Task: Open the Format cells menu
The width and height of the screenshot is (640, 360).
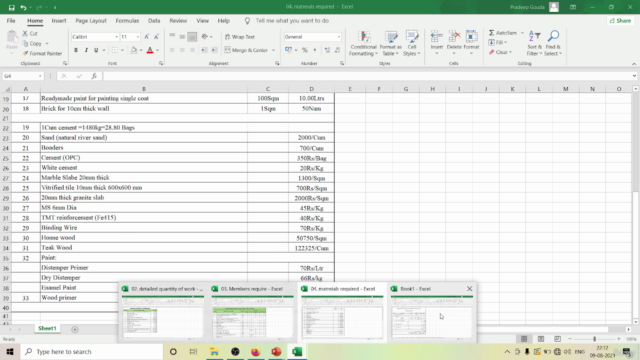Action: [471, 42]
